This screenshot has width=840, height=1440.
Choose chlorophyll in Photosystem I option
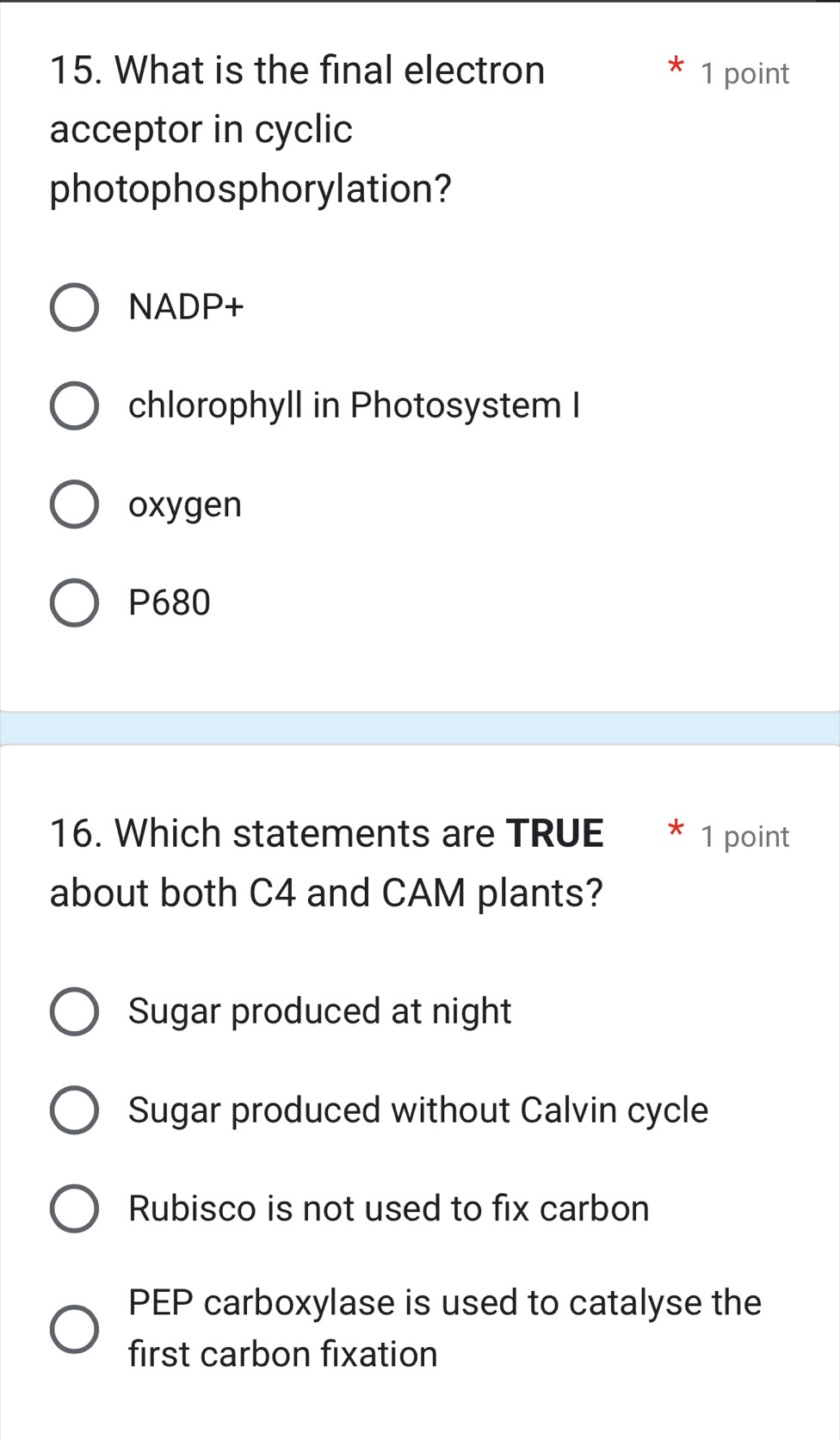(x=76, y=405)
